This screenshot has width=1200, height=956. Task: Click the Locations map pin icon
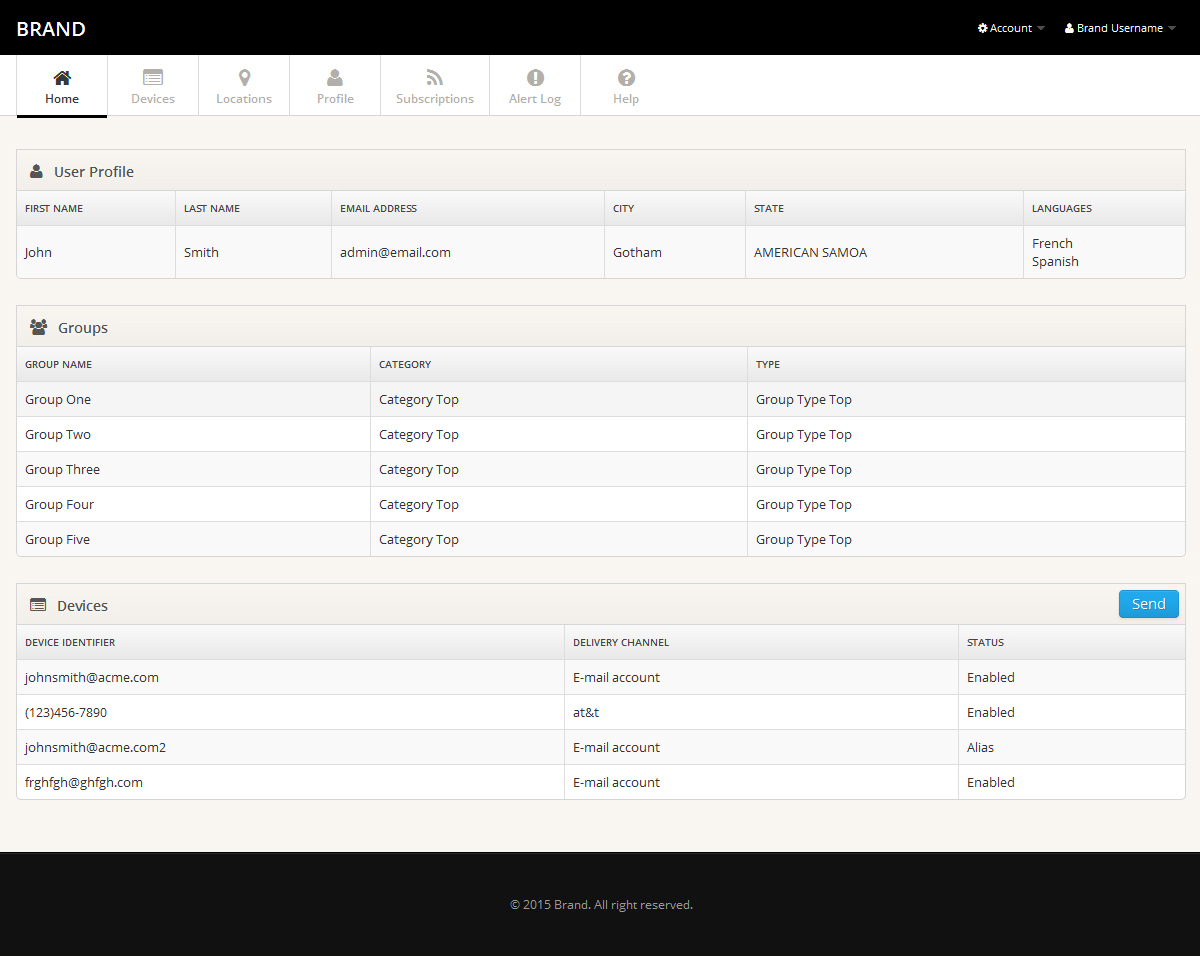point(244,77)
